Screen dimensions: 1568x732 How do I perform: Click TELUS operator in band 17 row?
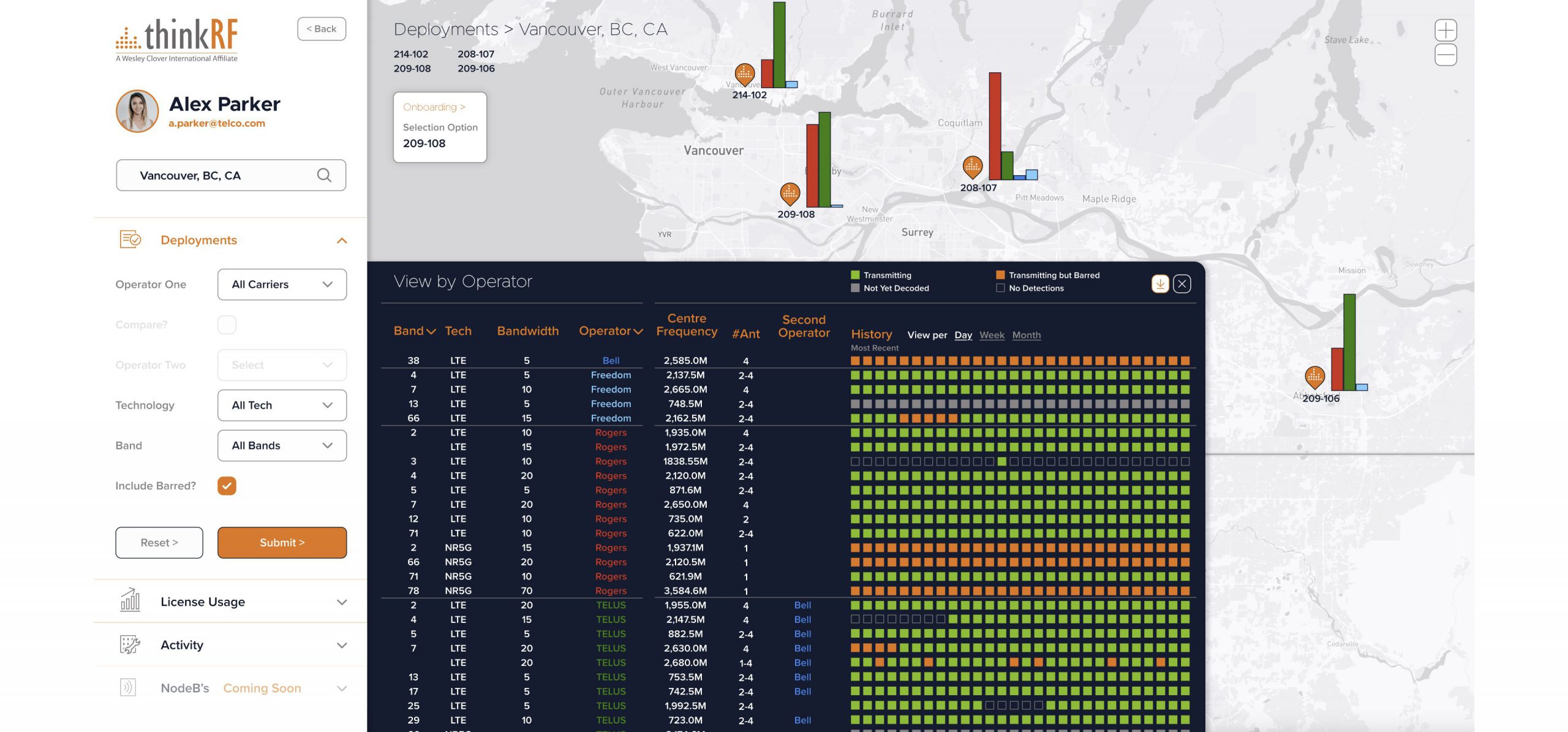pos(611,692)
